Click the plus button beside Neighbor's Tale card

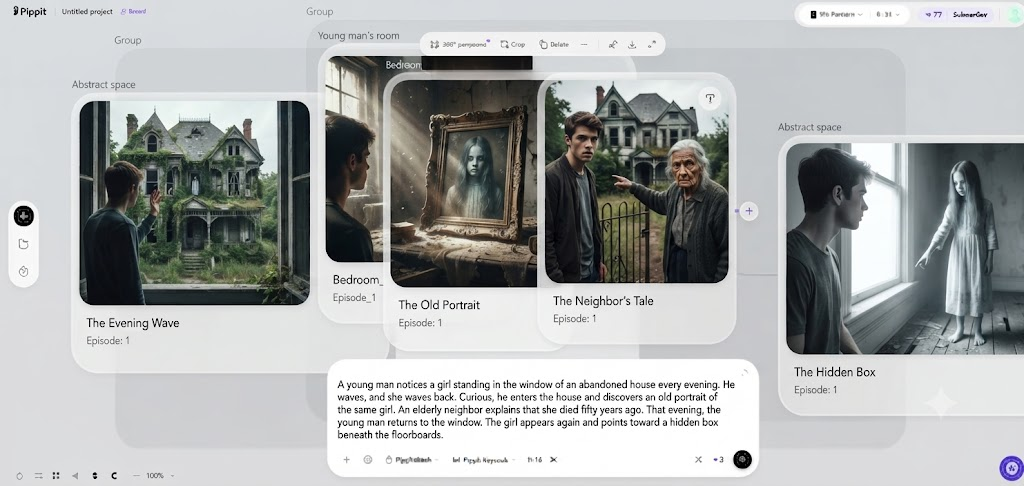coord(749,211)
